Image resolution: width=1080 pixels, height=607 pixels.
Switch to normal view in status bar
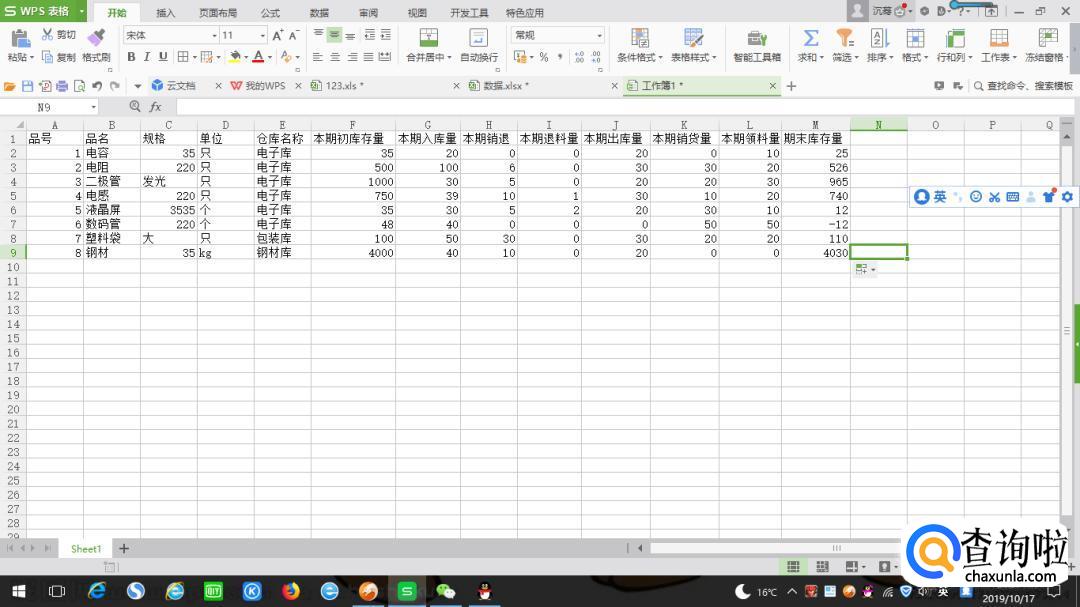pyautogui.click(x=793, y=566)
